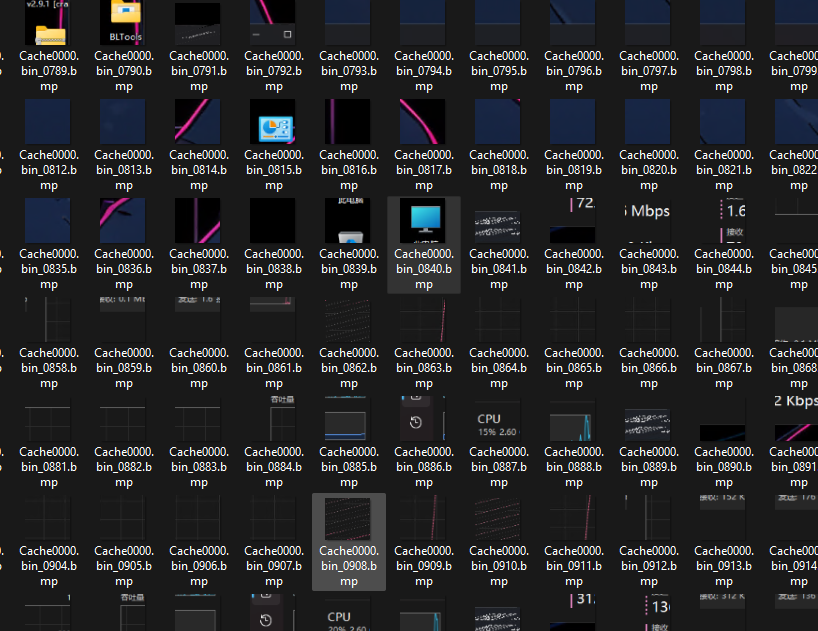The image size is (818, 631).
Task: Click the blue graph thumbnail bin_0888.bmp
Action: point(574,418)
